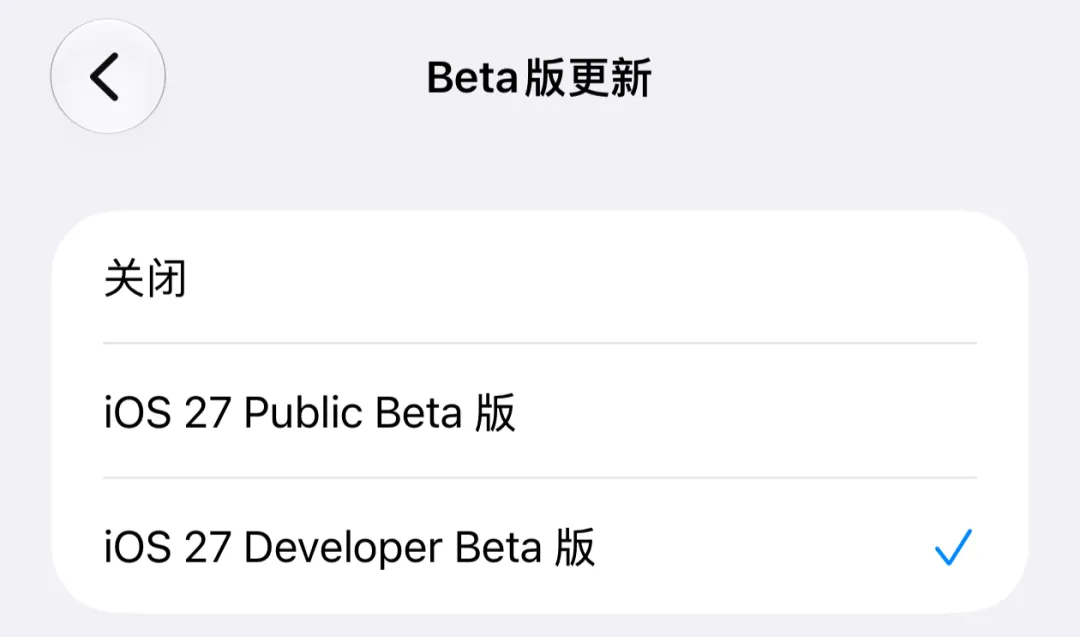The width and height of the screenshot is (1080, 637).
Task: Tap the 版 character after Developer Beta
Action: [x=574, y=548]
